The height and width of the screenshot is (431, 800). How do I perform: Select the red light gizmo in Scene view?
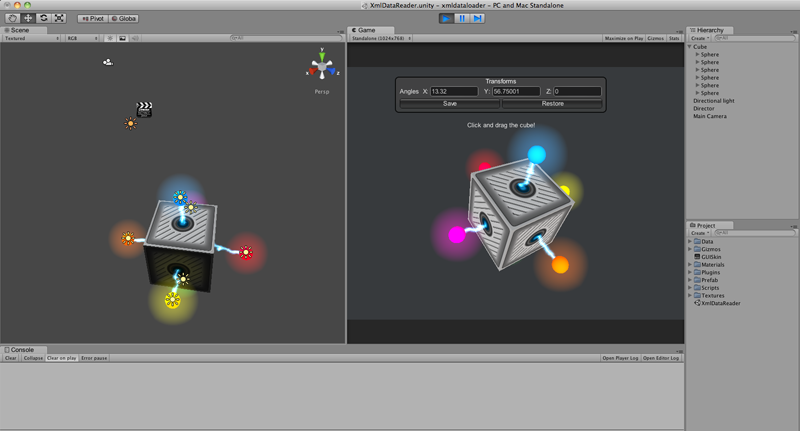tap(246, 252)
